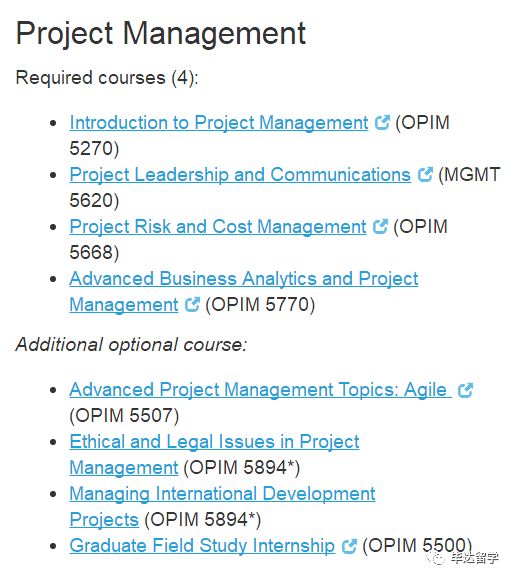The width and height of the screenshot is (515, 580).
Task: Open Advanced Project Management Topics: Agile link
Action: click(260, 390)
